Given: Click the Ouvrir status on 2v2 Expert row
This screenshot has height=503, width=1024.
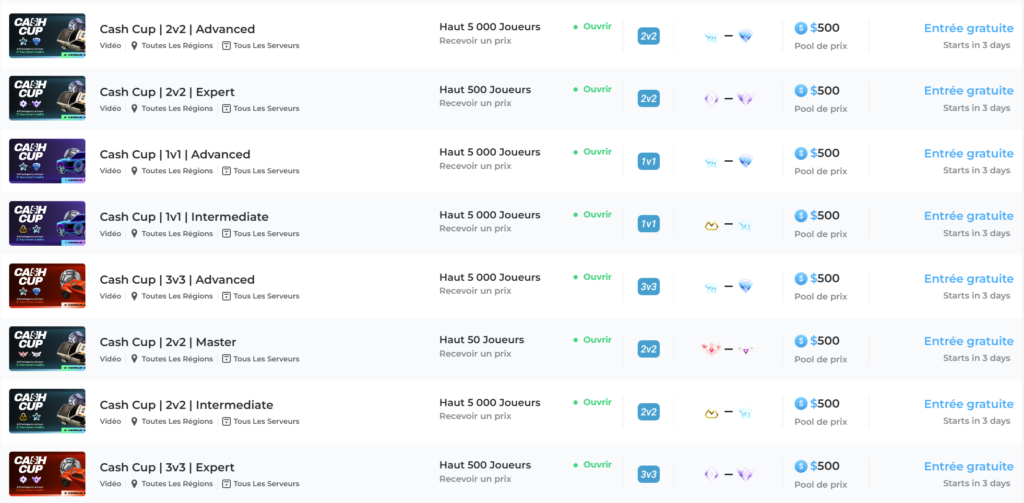Looking at the screenshot, I should [597, 89].
